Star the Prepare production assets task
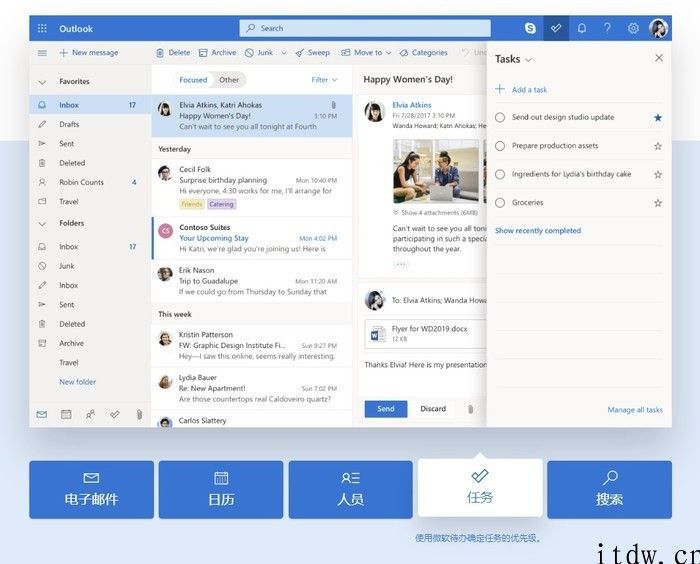The height and width of the screenshot is (564, 700). pyautogui.click(x=658, y=146)
